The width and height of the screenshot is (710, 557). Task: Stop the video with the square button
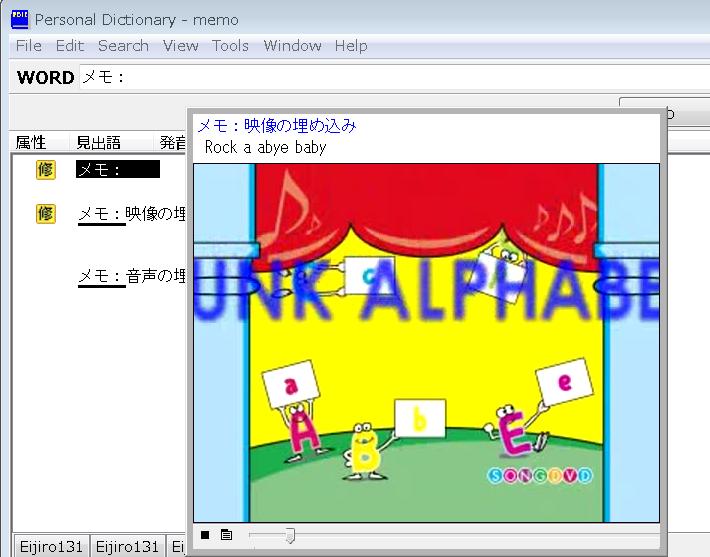click(x=205, y=535)
